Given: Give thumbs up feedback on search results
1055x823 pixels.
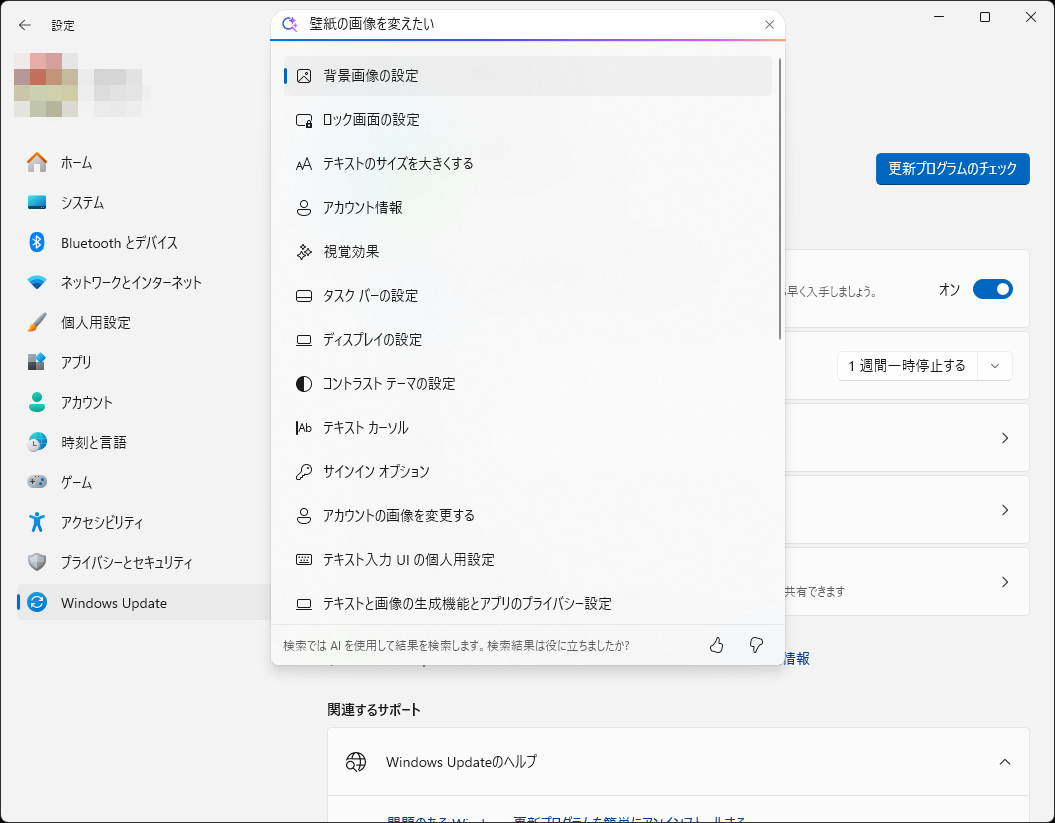Looking at the screenshot, I should [716, 645].
